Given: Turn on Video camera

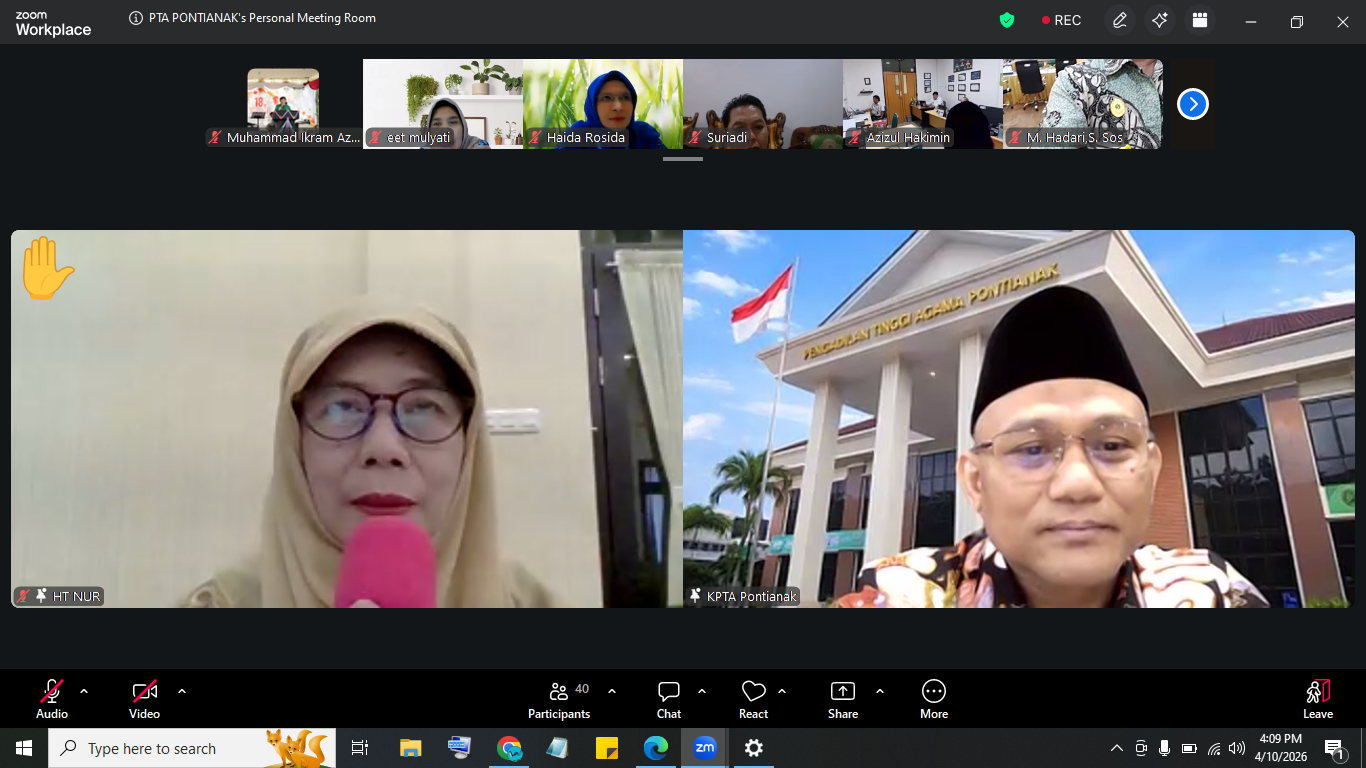Looking at the screenshot, I should click(145, 699).
